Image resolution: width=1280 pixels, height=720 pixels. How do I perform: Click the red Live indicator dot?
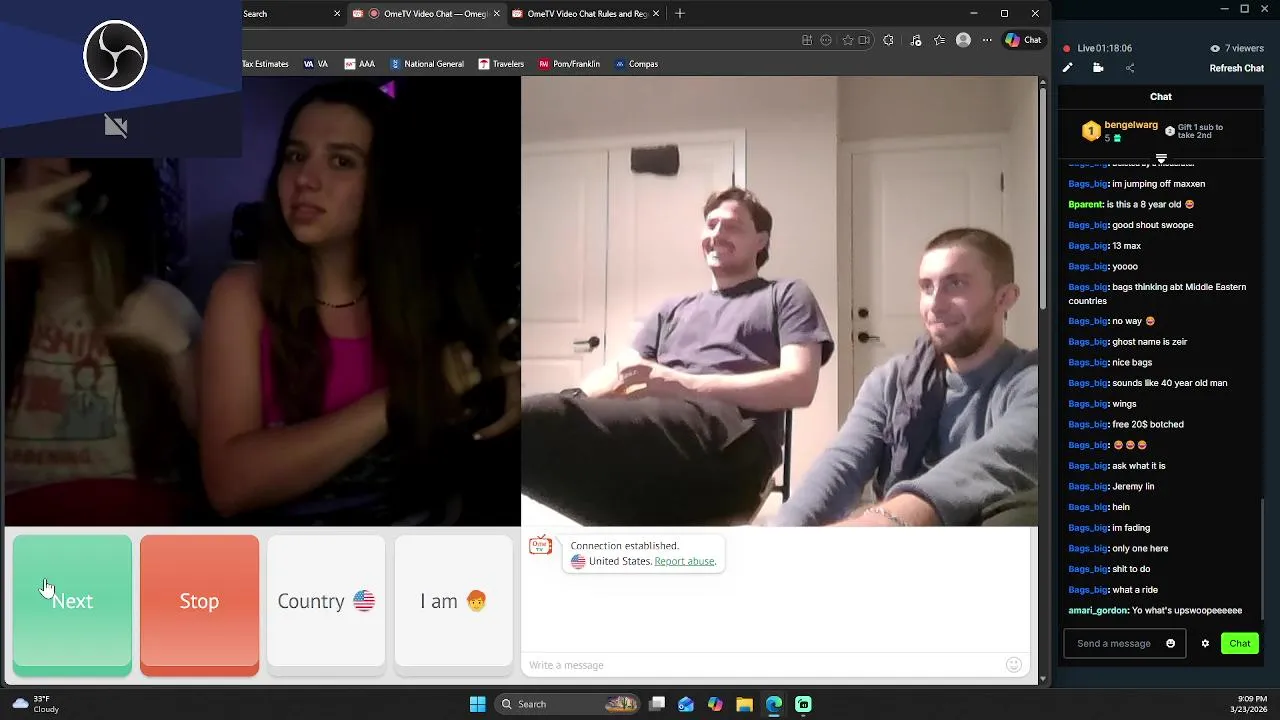1067,48
